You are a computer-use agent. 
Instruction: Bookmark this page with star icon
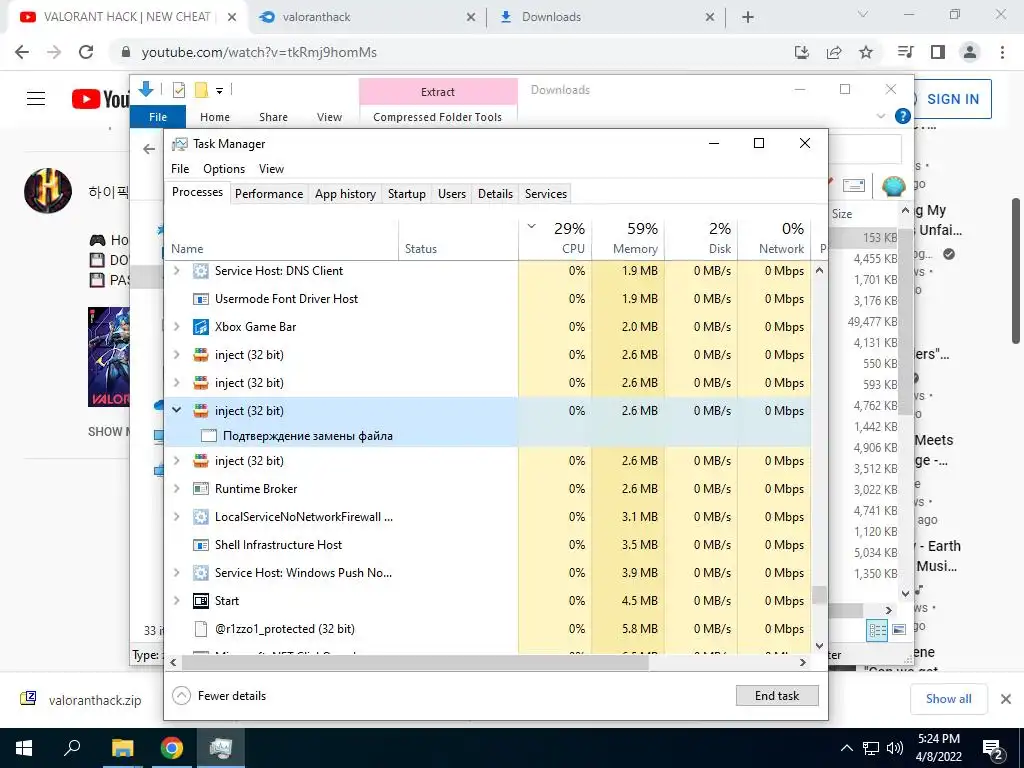click(866, 52)
